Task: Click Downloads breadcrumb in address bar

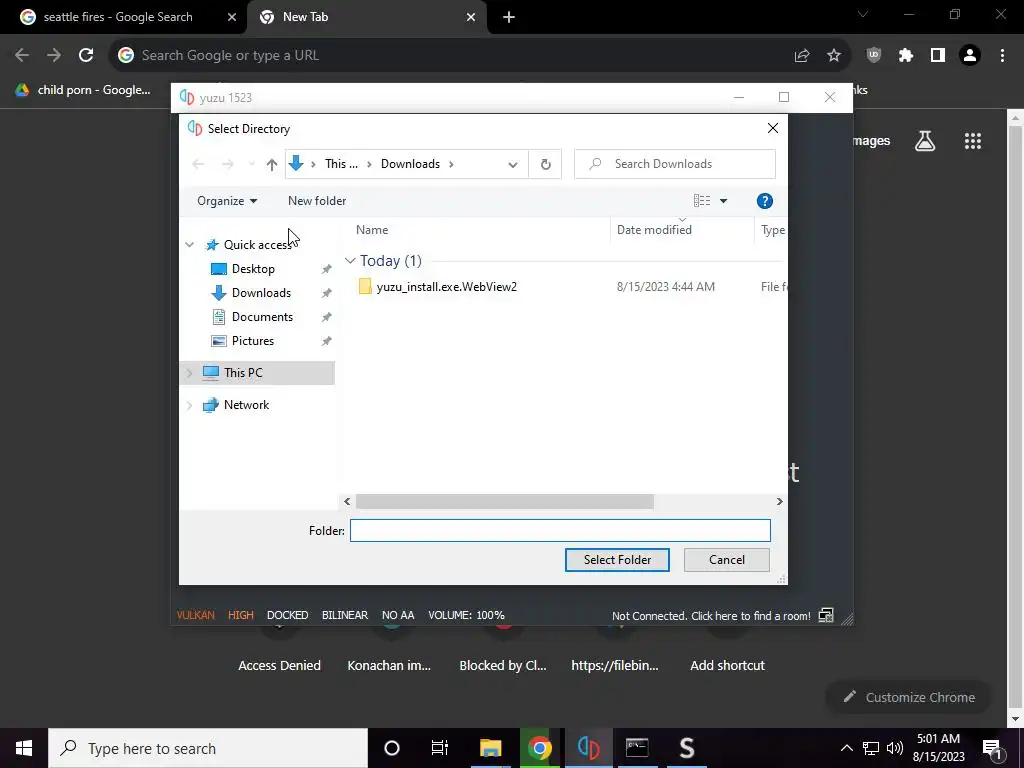Action: tap(410, 164)
